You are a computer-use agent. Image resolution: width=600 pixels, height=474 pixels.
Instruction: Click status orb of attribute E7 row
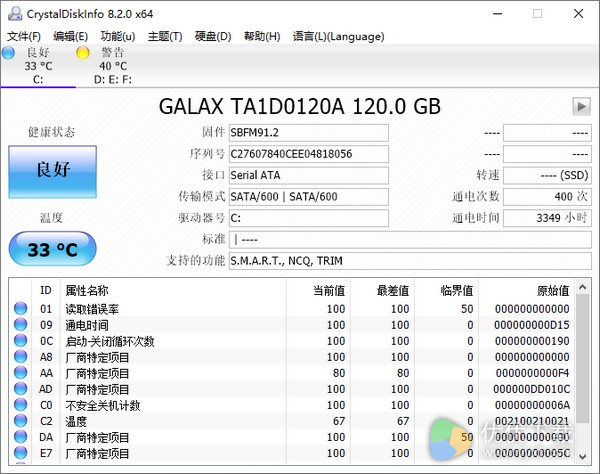tap(20, 453)
